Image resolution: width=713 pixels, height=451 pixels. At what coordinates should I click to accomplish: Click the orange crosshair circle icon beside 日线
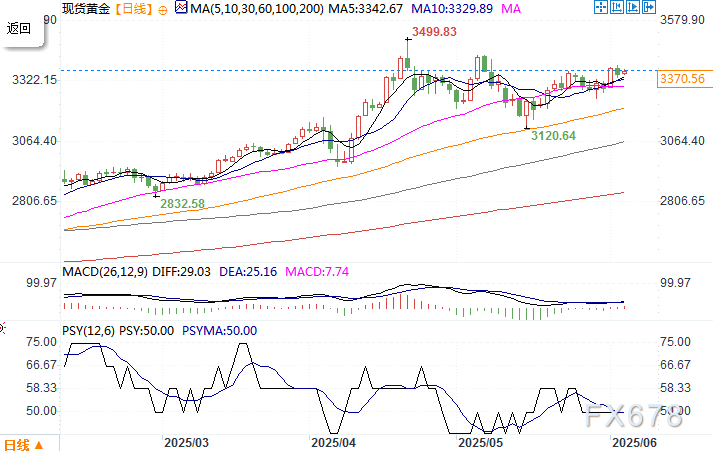[163, 9]
